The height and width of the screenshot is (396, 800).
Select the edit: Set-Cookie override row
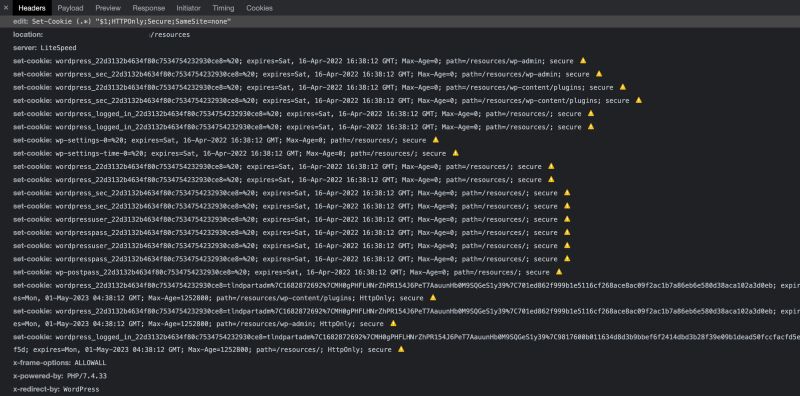(x=400, y=21)
